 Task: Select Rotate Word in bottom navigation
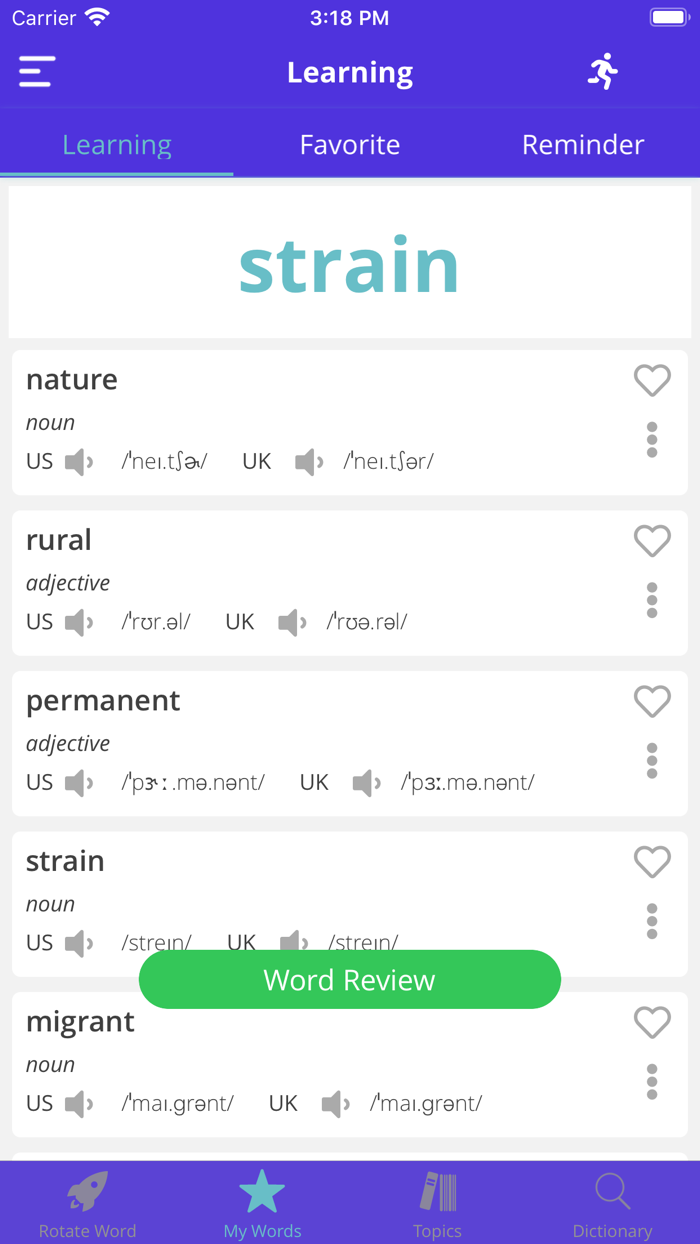point(87,1201)
